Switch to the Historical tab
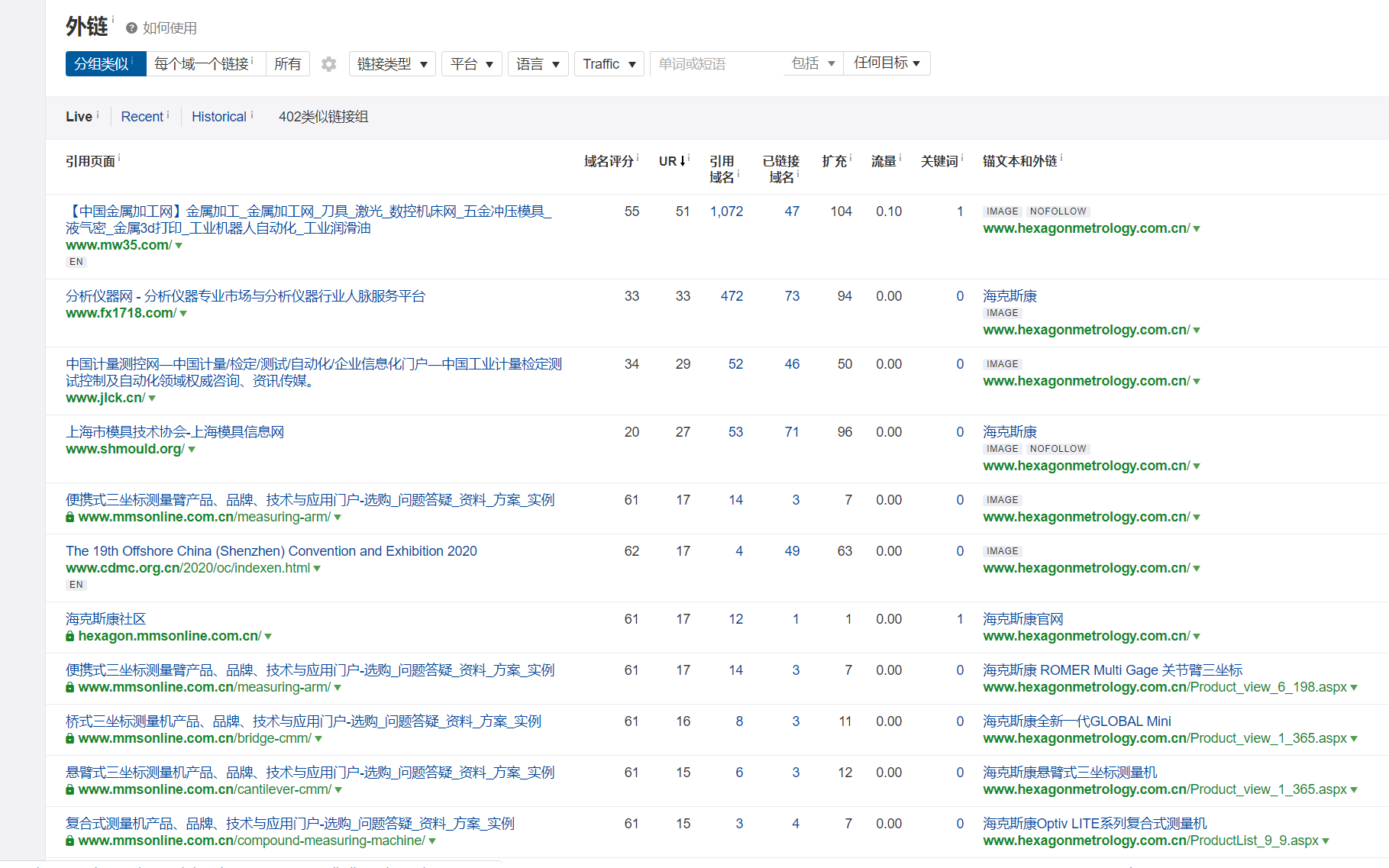The image size is (1389, 868). (x=219, y=117)
